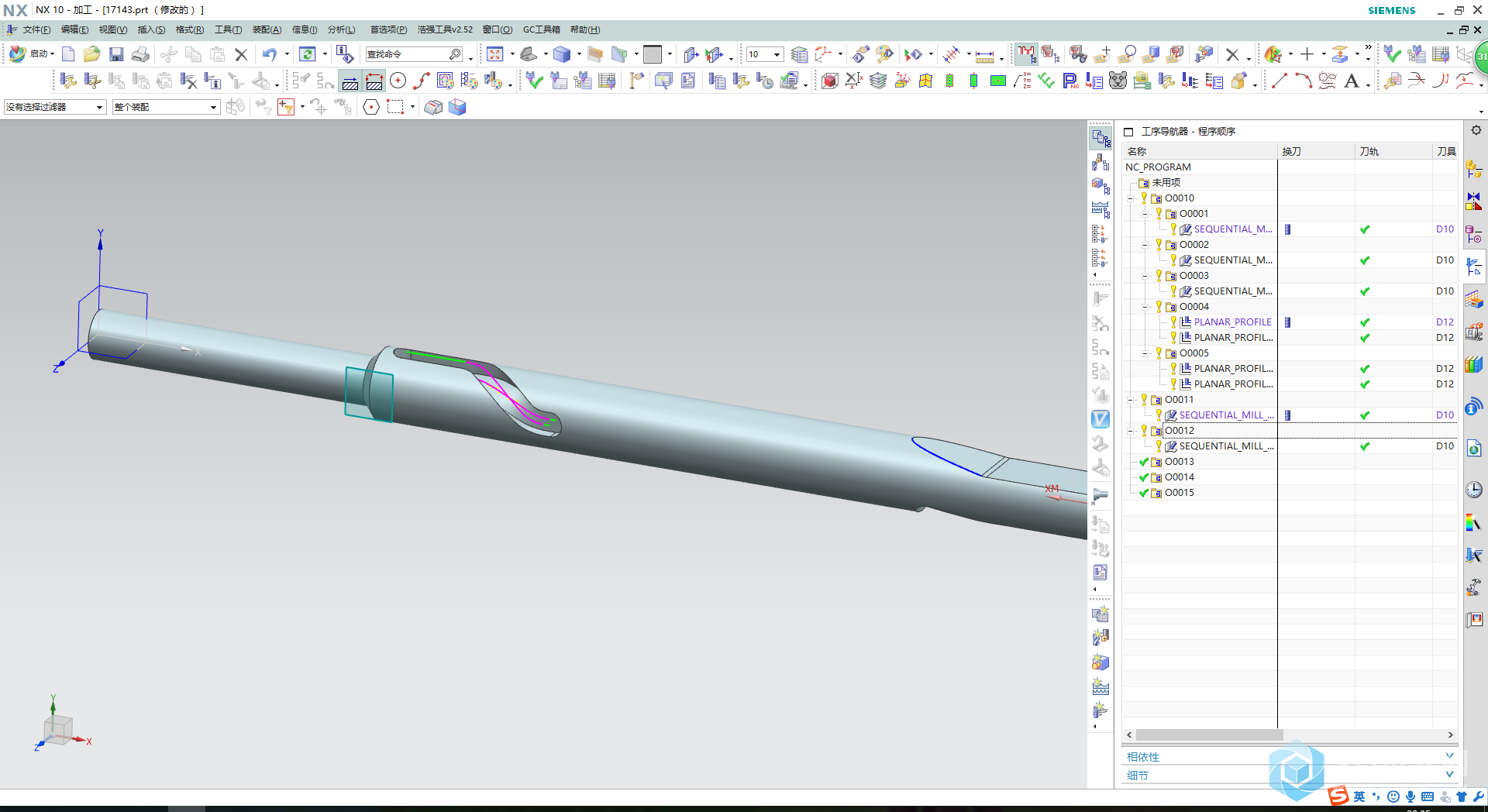Open Program Order View in navigator
This screenshot has height=812, width=1488.
pos(1100,139)
